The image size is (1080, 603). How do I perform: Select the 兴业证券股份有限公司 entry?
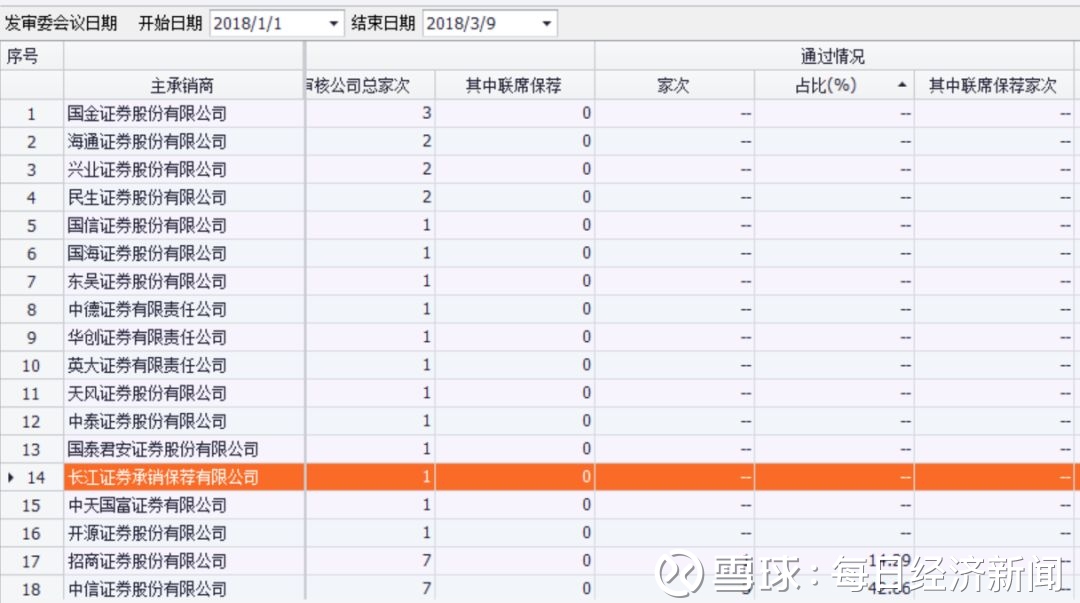coord(147,170)
